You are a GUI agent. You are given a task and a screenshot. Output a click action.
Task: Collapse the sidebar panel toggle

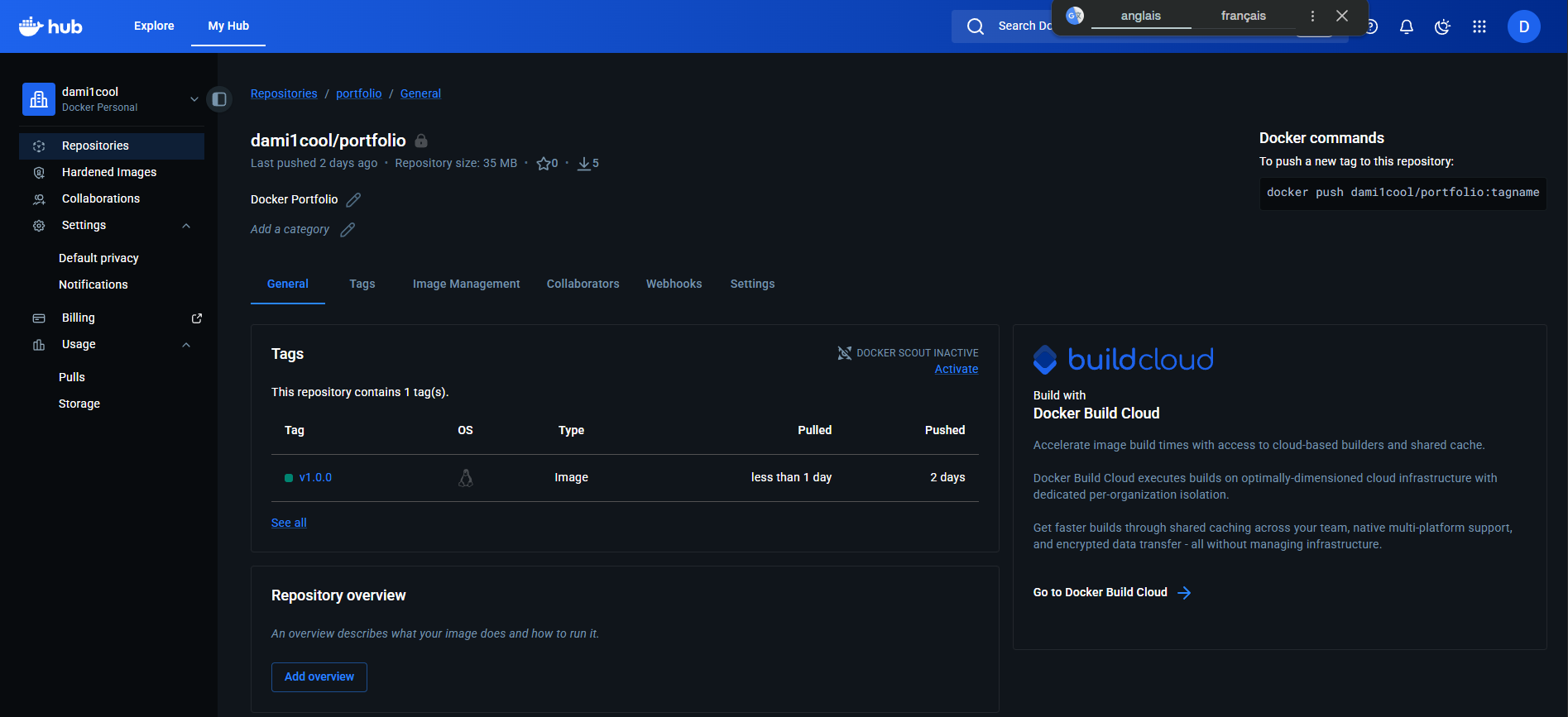[x=219, y=99]
